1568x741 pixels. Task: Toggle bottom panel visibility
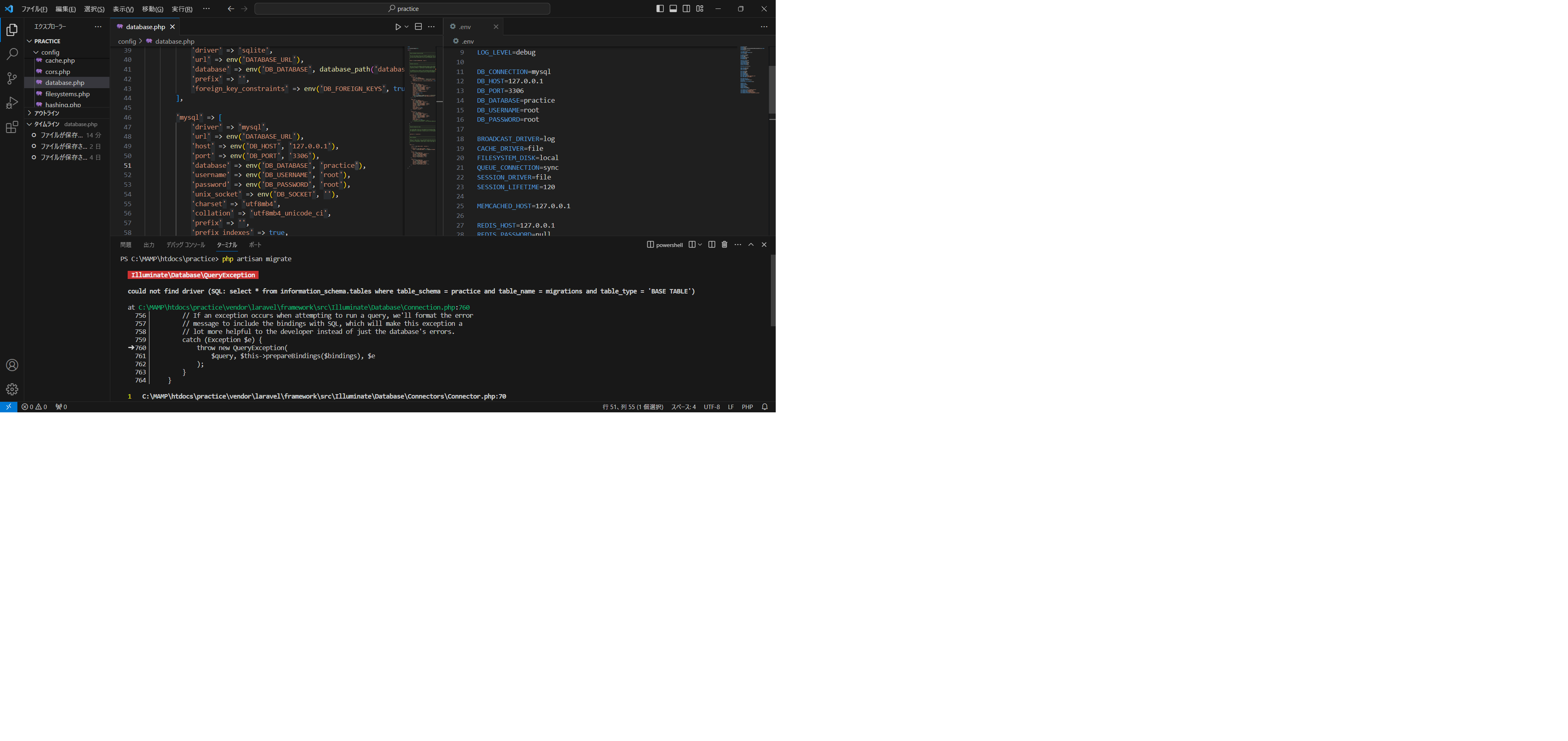pos(673,8)
